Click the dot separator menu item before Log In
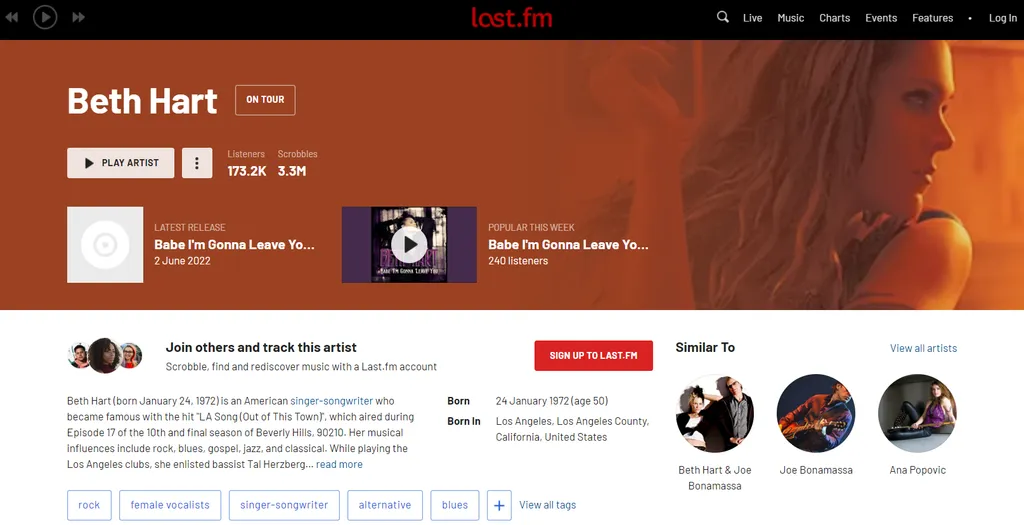 point(970,18)
